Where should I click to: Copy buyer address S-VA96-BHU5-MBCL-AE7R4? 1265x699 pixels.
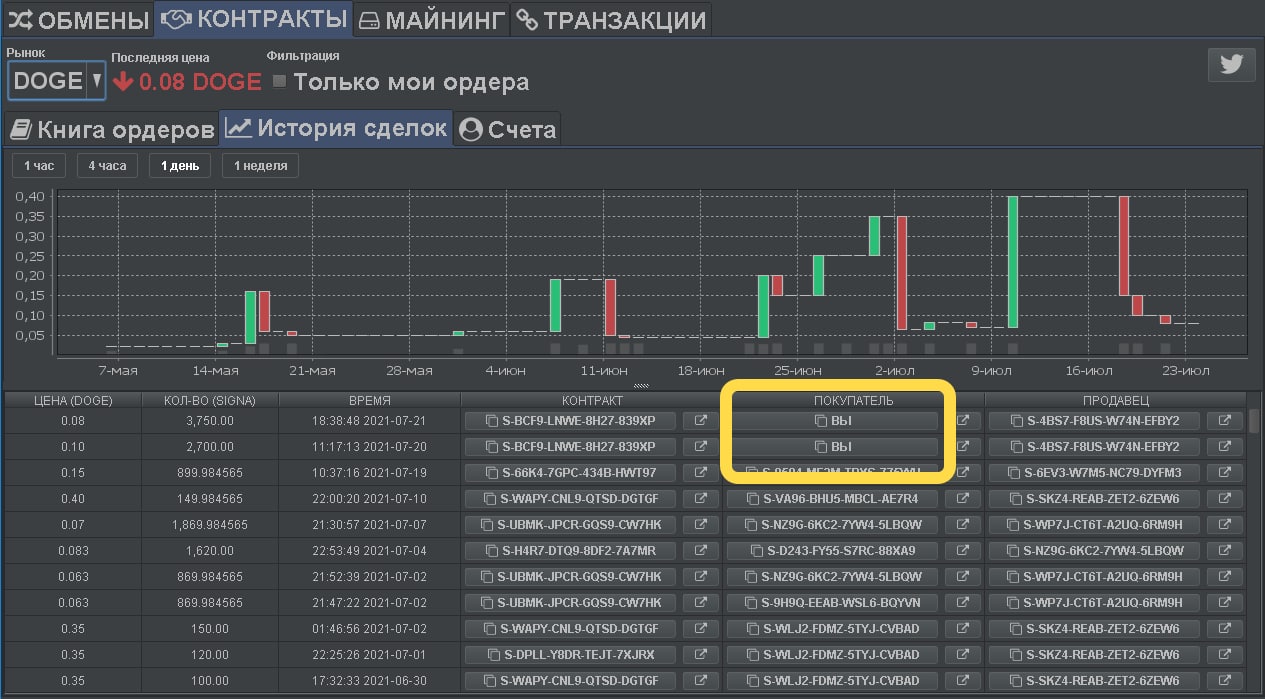point(833,499)
